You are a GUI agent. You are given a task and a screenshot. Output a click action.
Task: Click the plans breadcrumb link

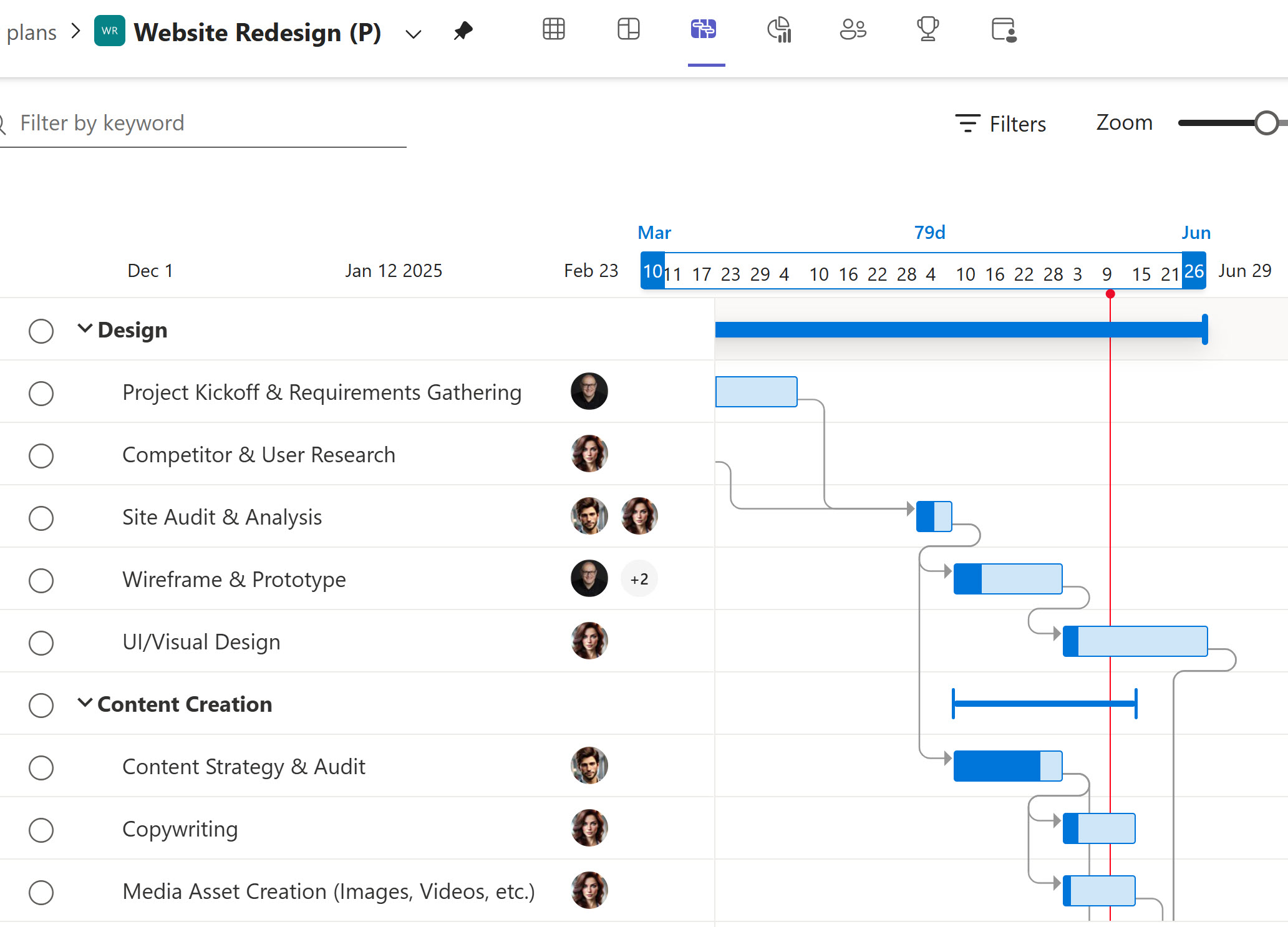[31, 32]
